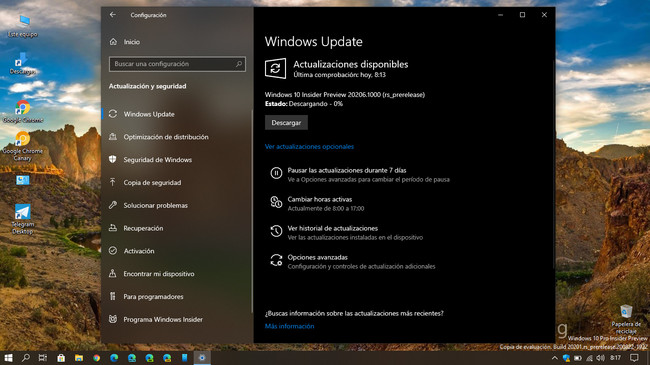Open taskbar search

pyautogui.click(x=26, y=358)
